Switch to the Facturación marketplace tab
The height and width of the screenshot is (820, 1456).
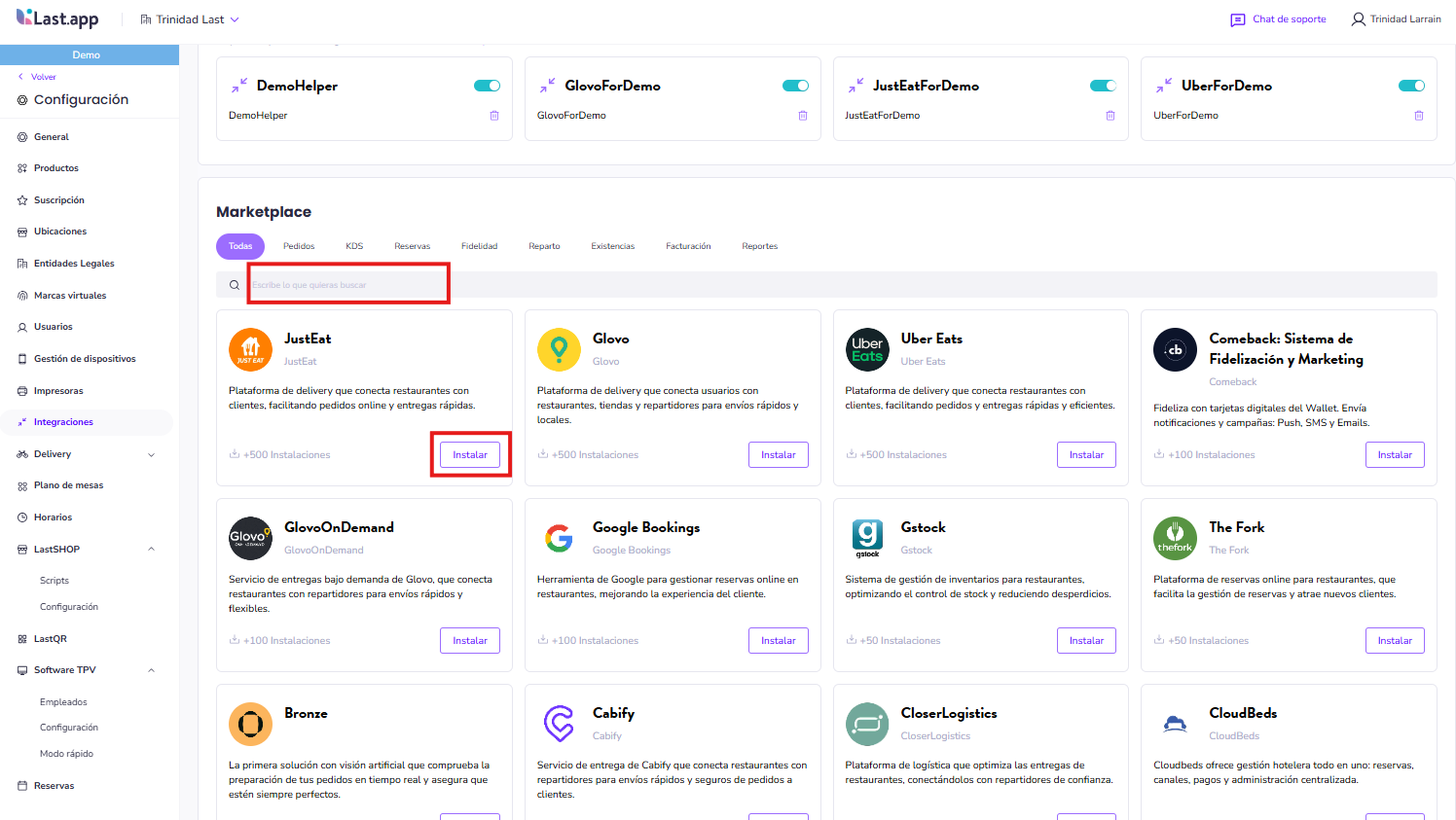coord(688,246)
